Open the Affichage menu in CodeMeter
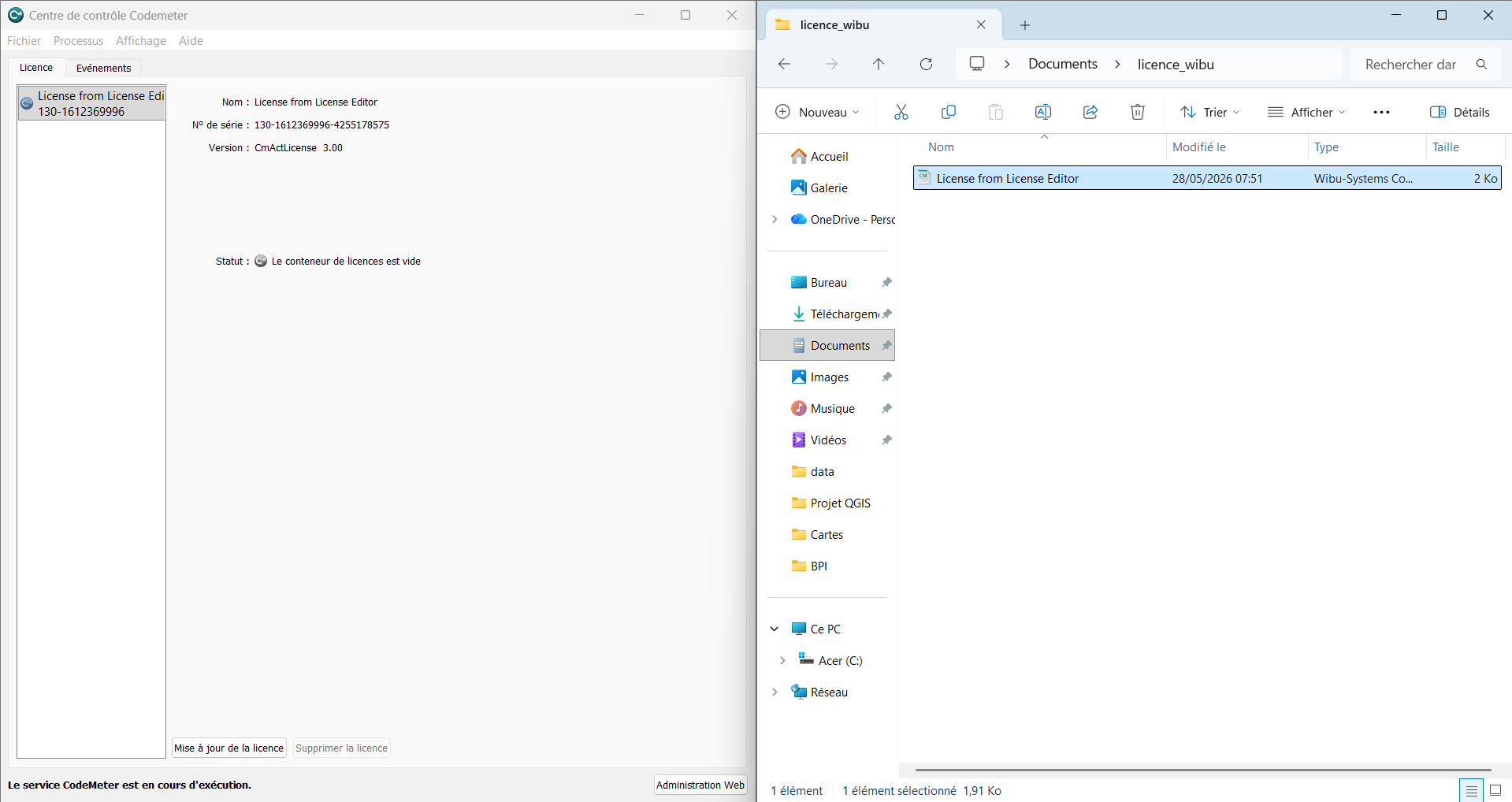This screenshot has width=1512, height=802. coord(141,41)
